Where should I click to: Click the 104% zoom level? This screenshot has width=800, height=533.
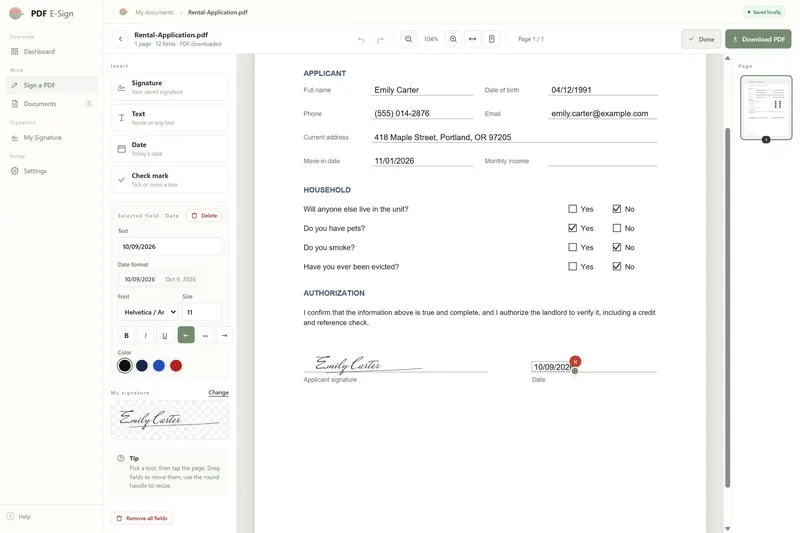(x=431, y=39)
